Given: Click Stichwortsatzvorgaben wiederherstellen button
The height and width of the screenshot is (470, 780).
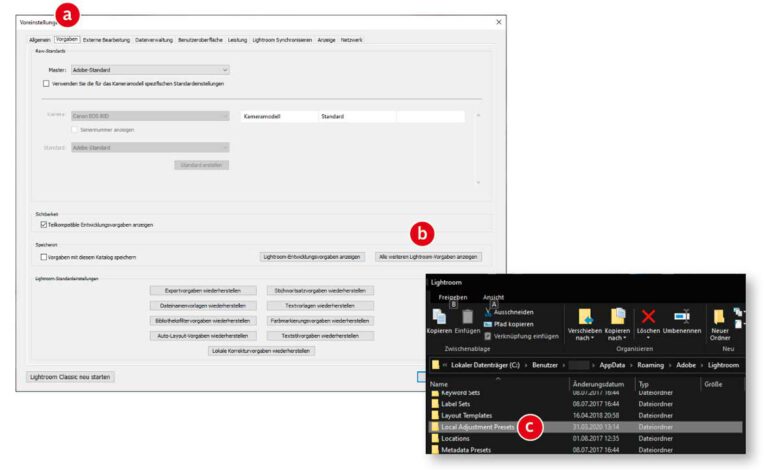Looking at the screenshot, I should 320,290.
